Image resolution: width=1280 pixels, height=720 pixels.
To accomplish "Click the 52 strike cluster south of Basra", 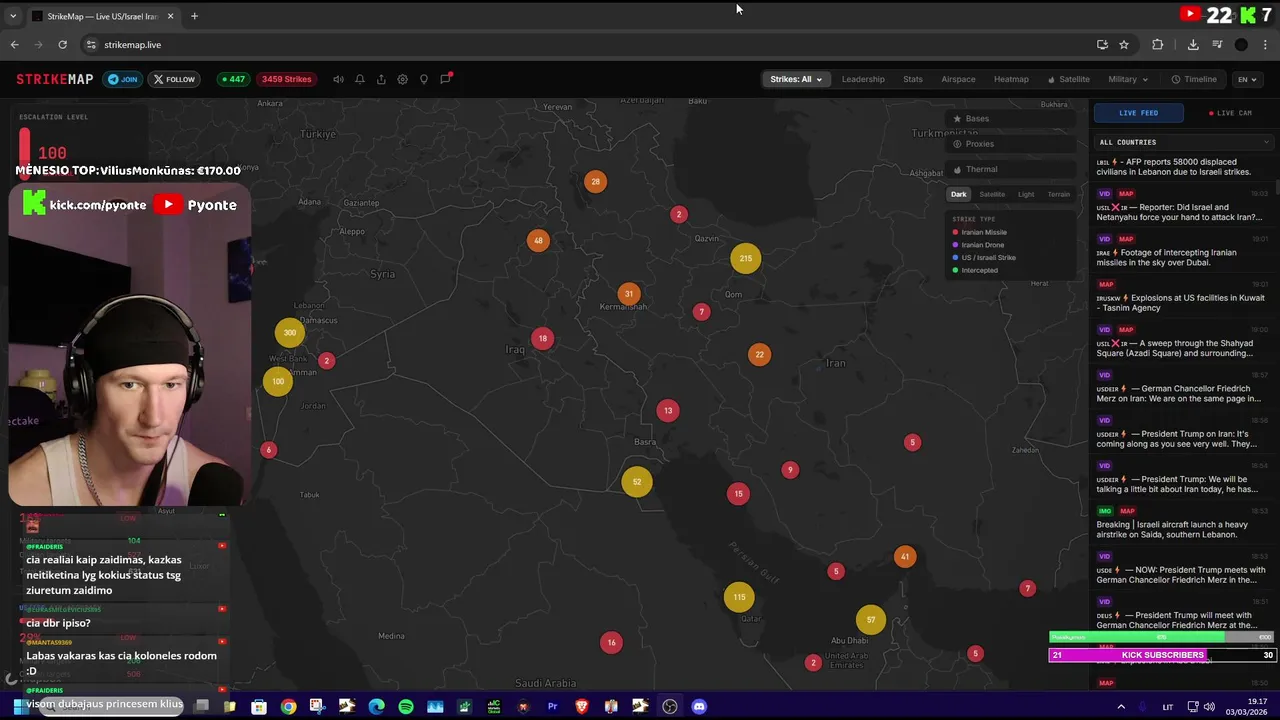I will 637,482.
